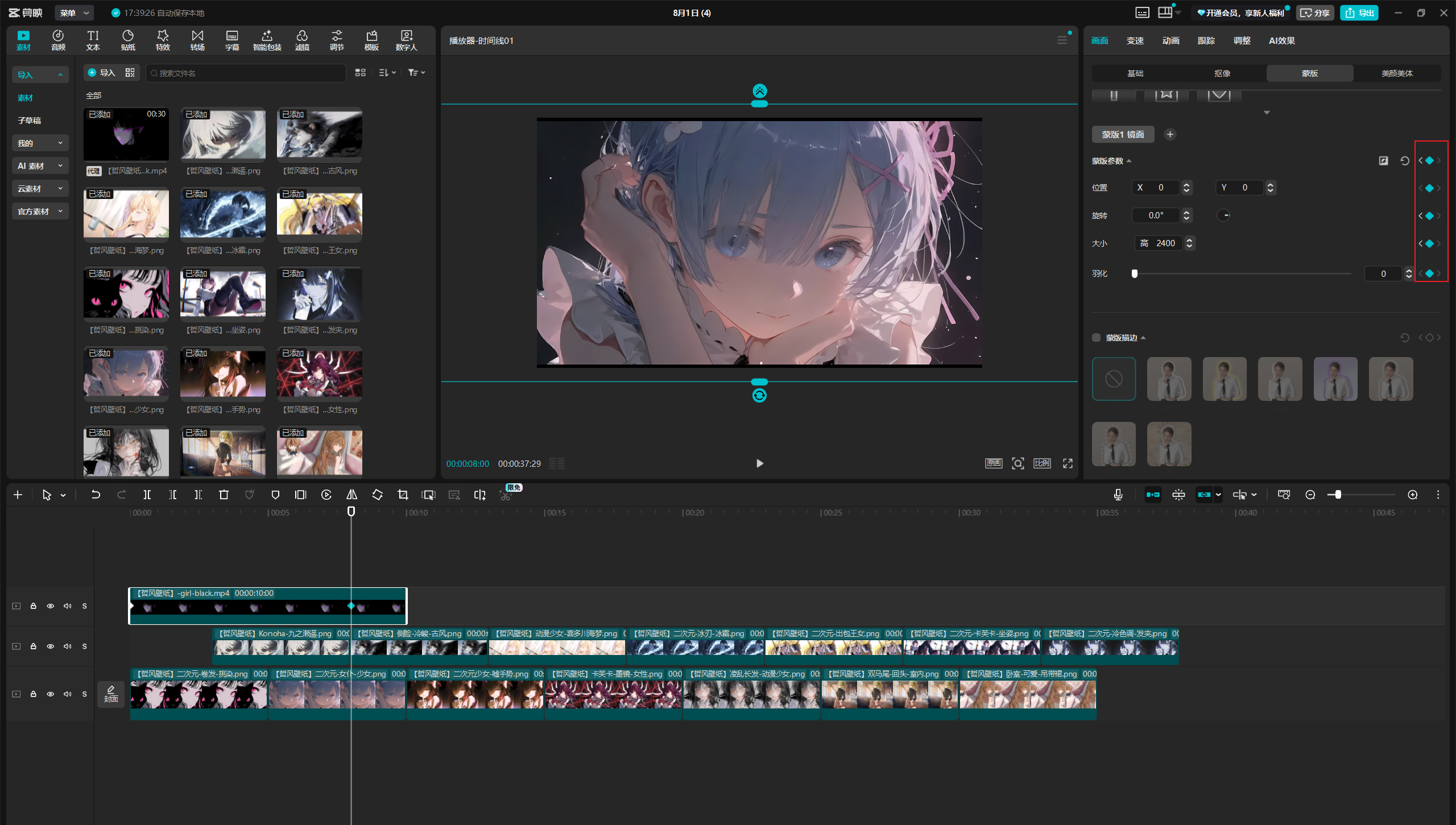The width and height of the screenshot is (1456, 825).
Task: Click the reset icon for 蒙版参数
Action: [1404, 161]
